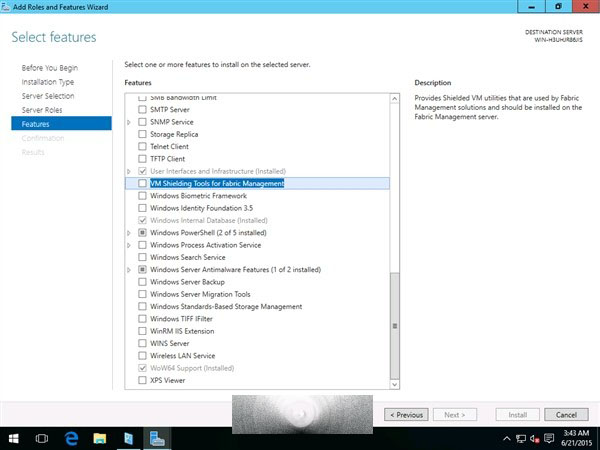Click the wizard title bar icon

5,7
